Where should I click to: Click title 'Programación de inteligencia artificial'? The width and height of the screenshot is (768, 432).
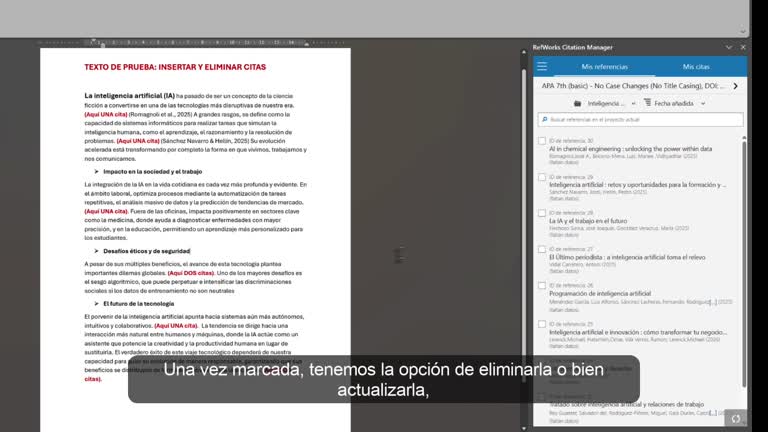point(600,293)
